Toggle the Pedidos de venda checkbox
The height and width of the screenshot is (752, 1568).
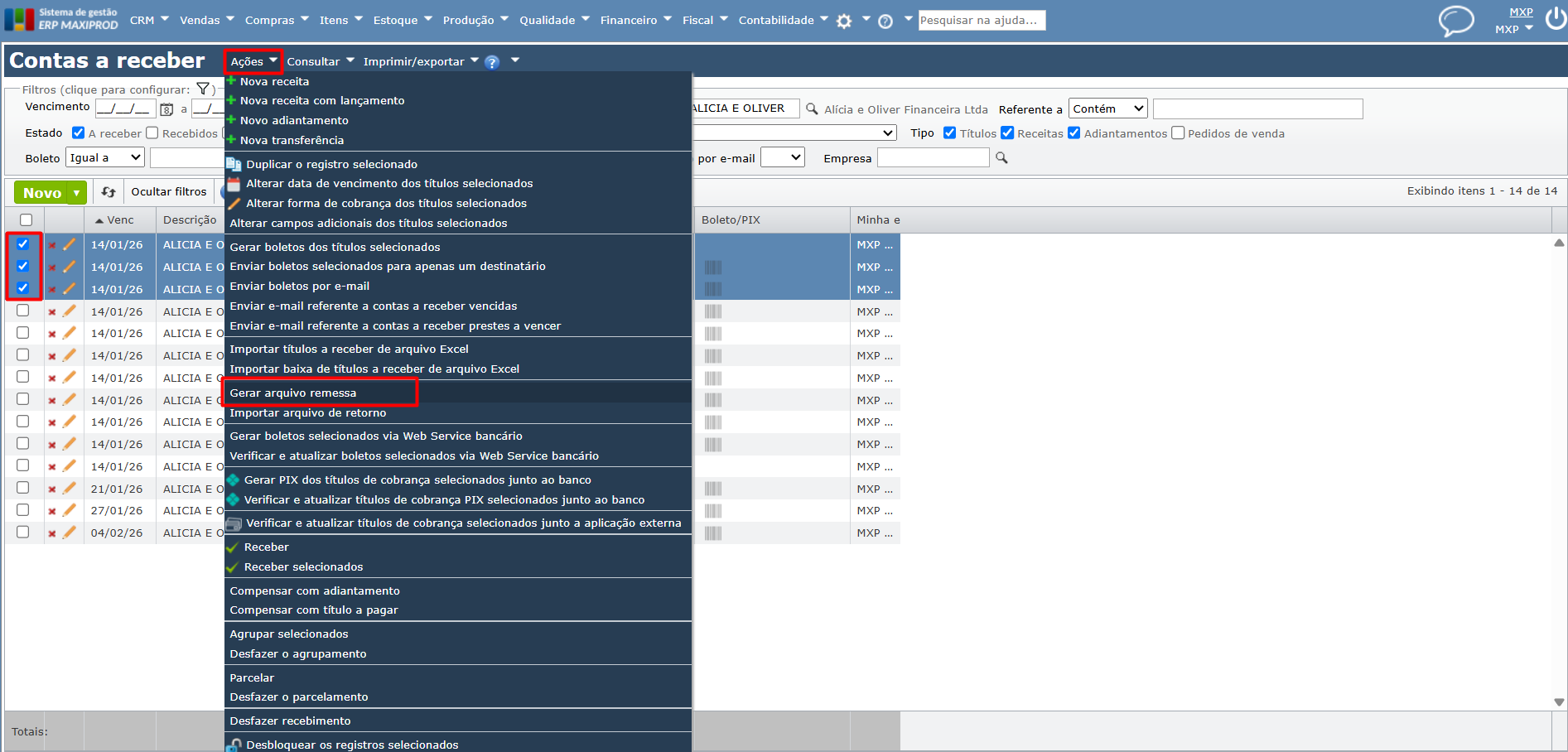point(1178,133)
